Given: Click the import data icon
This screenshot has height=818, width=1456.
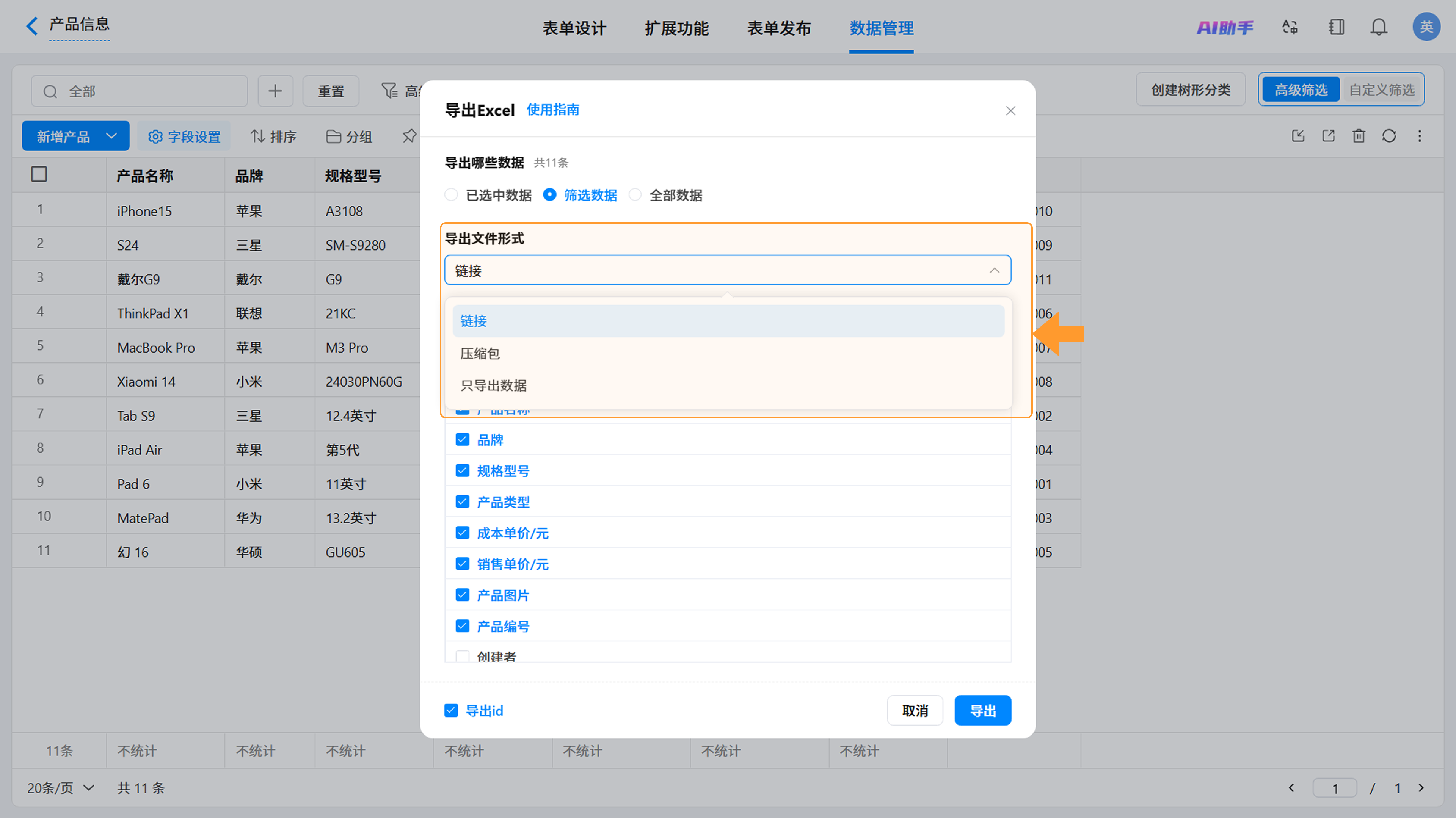Looking at the screenshot, I should pos(1298,136).
